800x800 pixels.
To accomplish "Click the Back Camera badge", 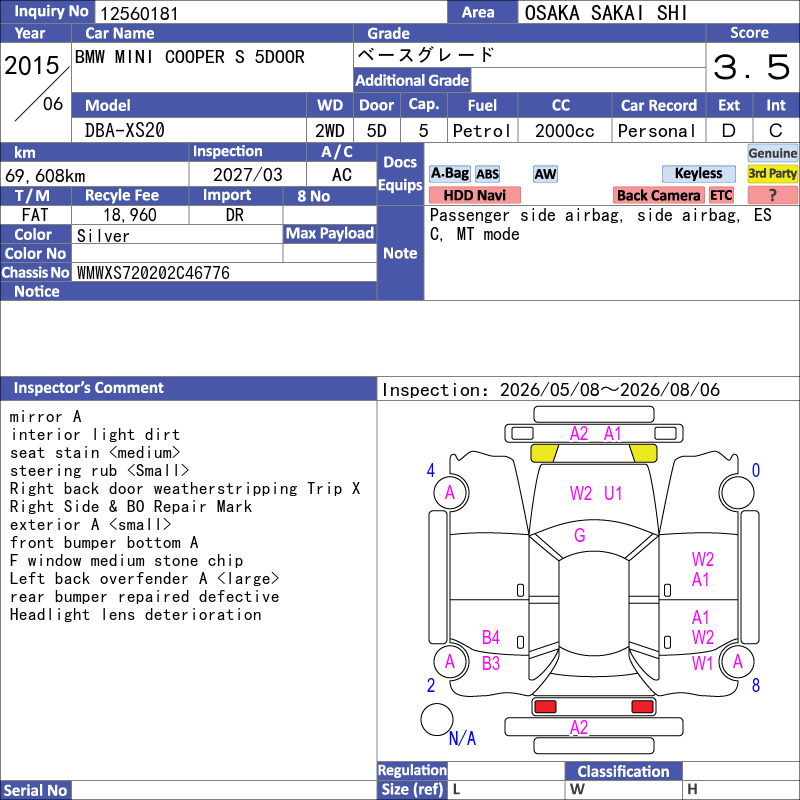I will point(658,195).
